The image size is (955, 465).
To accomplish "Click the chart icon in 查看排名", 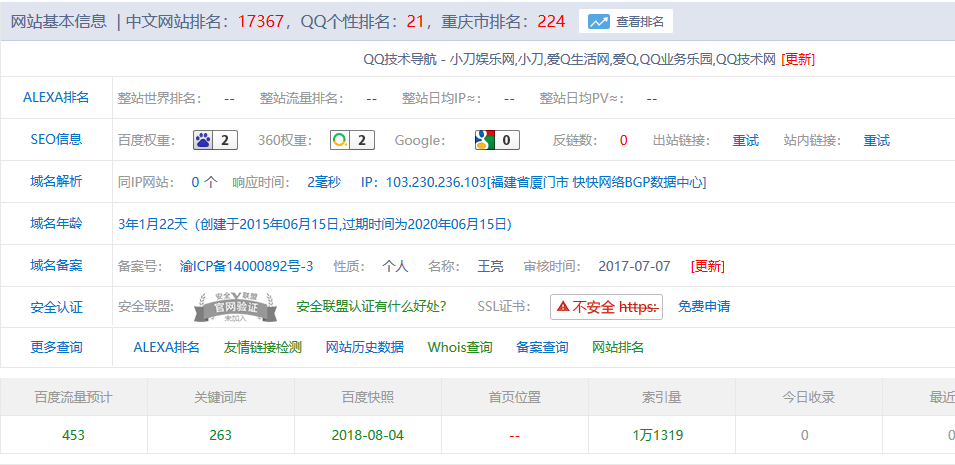I will tap(599, 22).
